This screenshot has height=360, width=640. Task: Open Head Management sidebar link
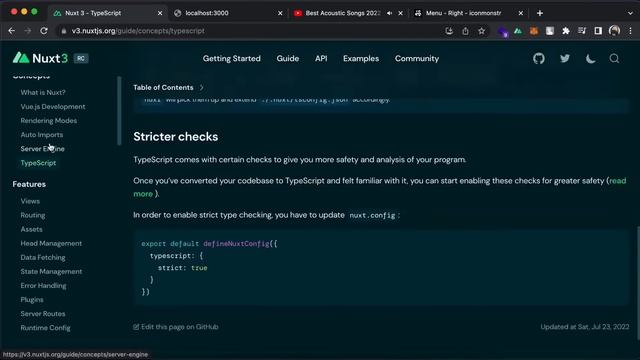click(x=51, y=243)
